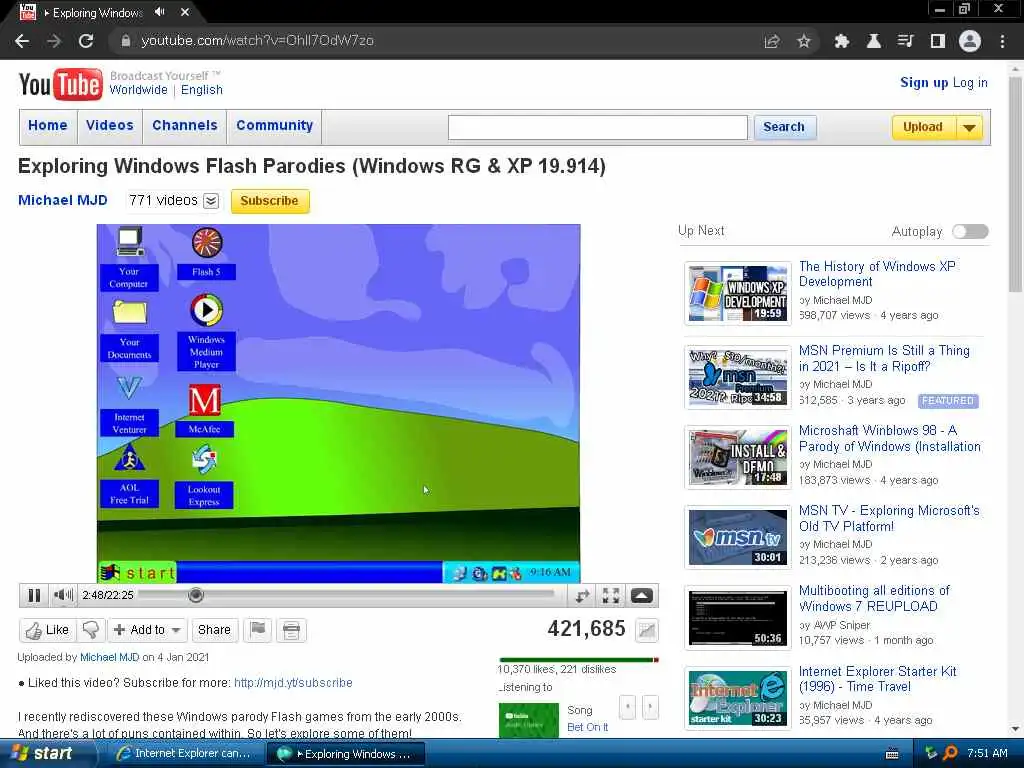Expand the Add to dropdown

coord(176,630)
